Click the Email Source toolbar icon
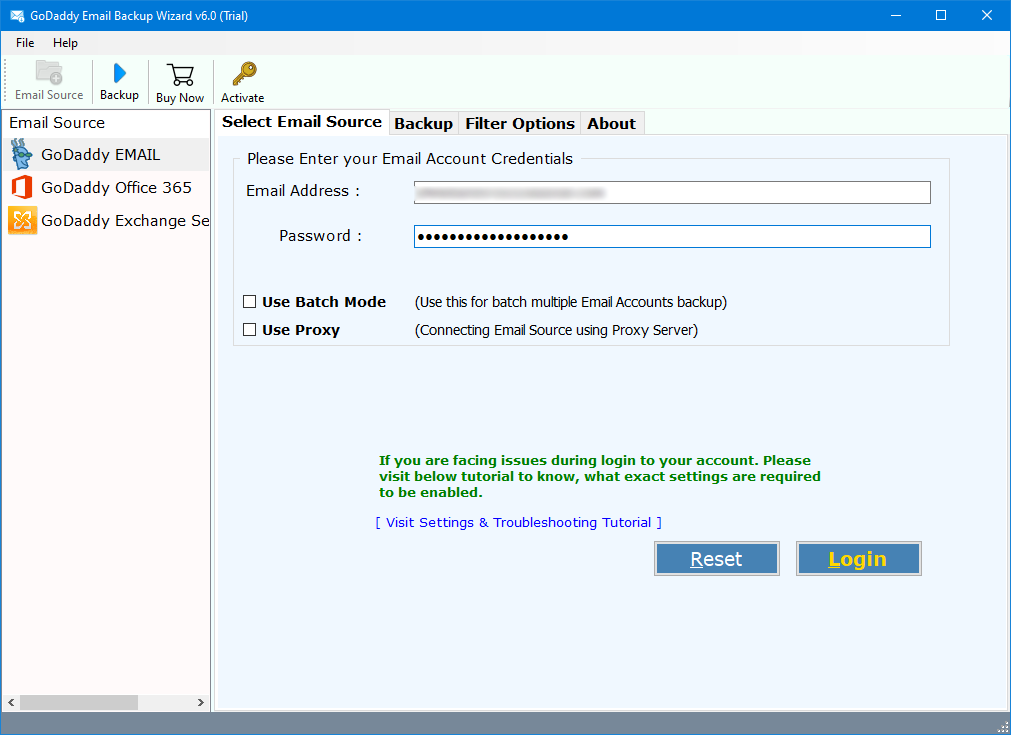The image size is (1011, 735). (49, 72)
